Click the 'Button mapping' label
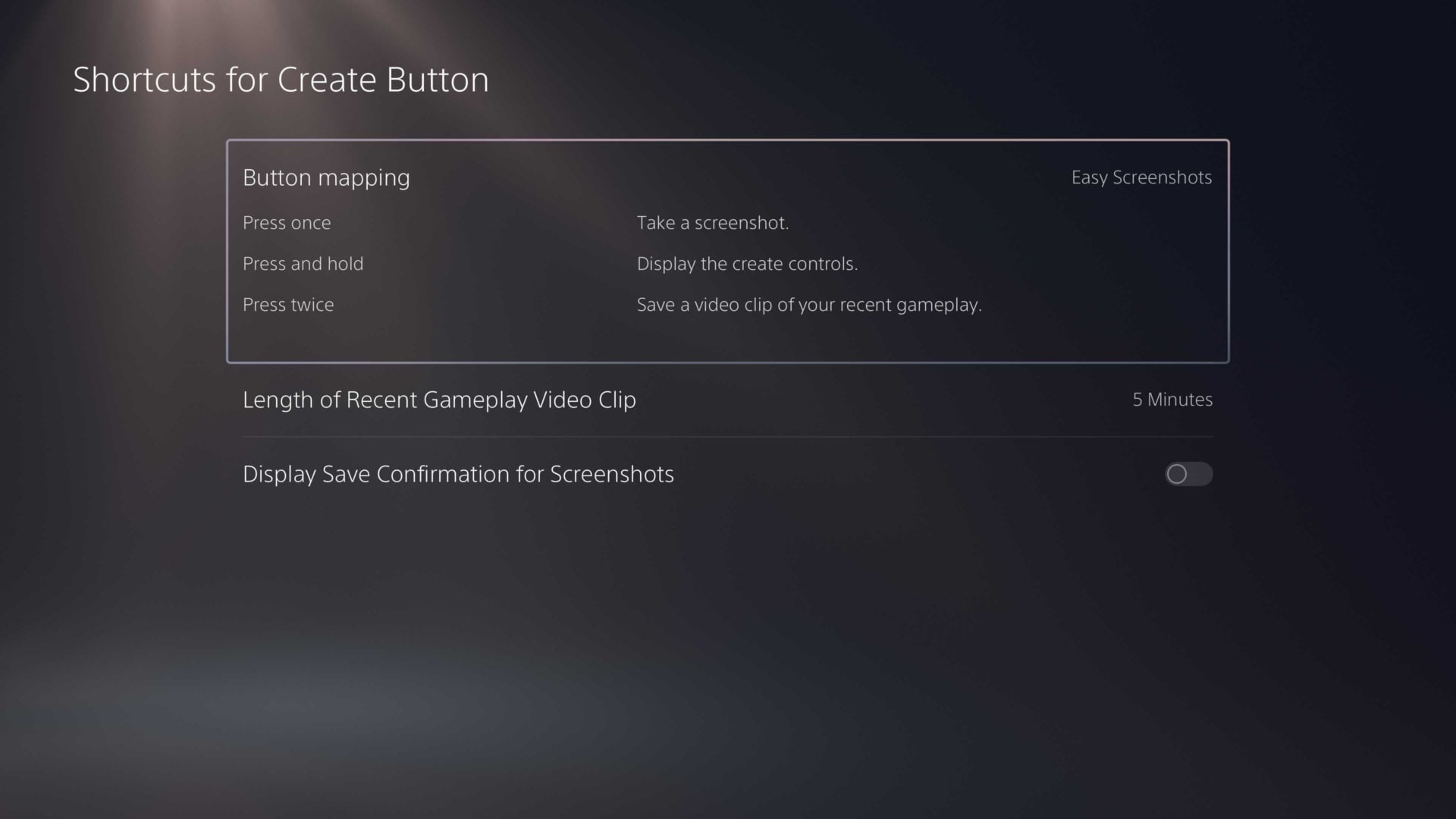Image resolution: width=1456 pixels, height=819 pixels. (x=326, y=177)
